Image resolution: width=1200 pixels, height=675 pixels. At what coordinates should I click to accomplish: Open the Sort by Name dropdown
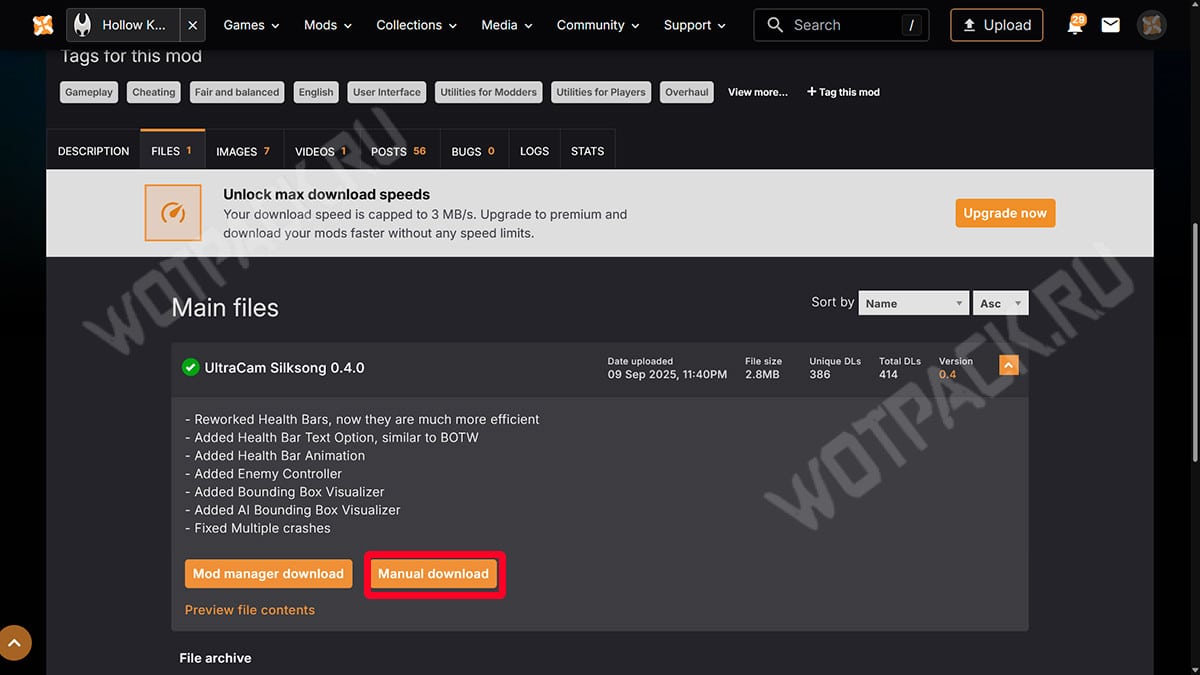coord(915,303)
